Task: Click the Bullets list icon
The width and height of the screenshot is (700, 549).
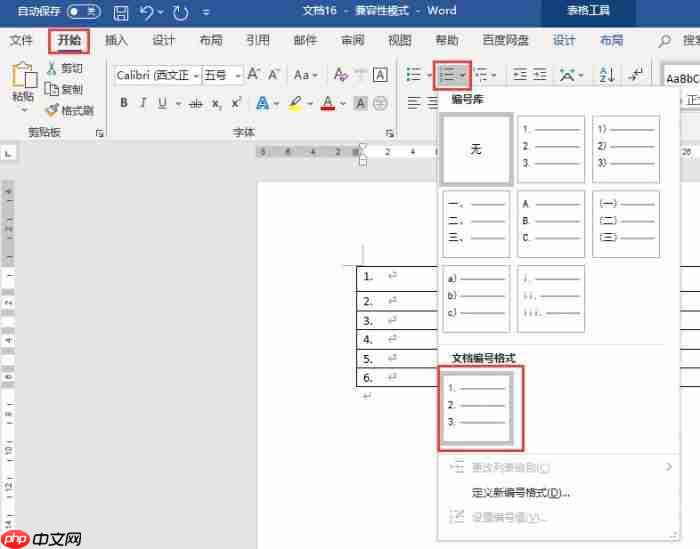Action: [413, 75]
